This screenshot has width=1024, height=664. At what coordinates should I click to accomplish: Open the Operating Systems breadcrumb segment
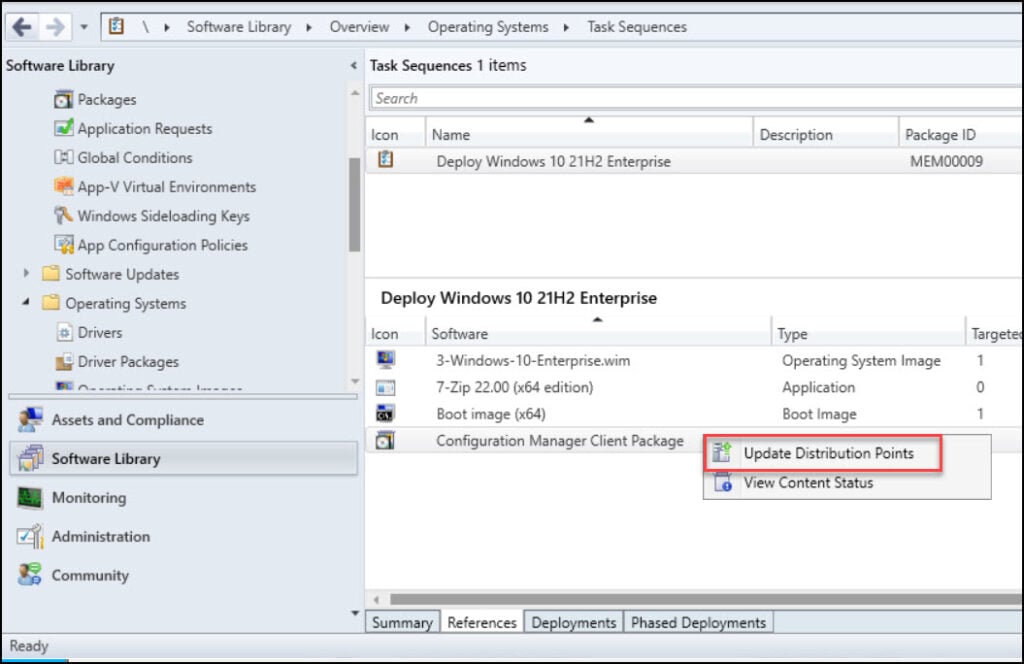[488, 27]
